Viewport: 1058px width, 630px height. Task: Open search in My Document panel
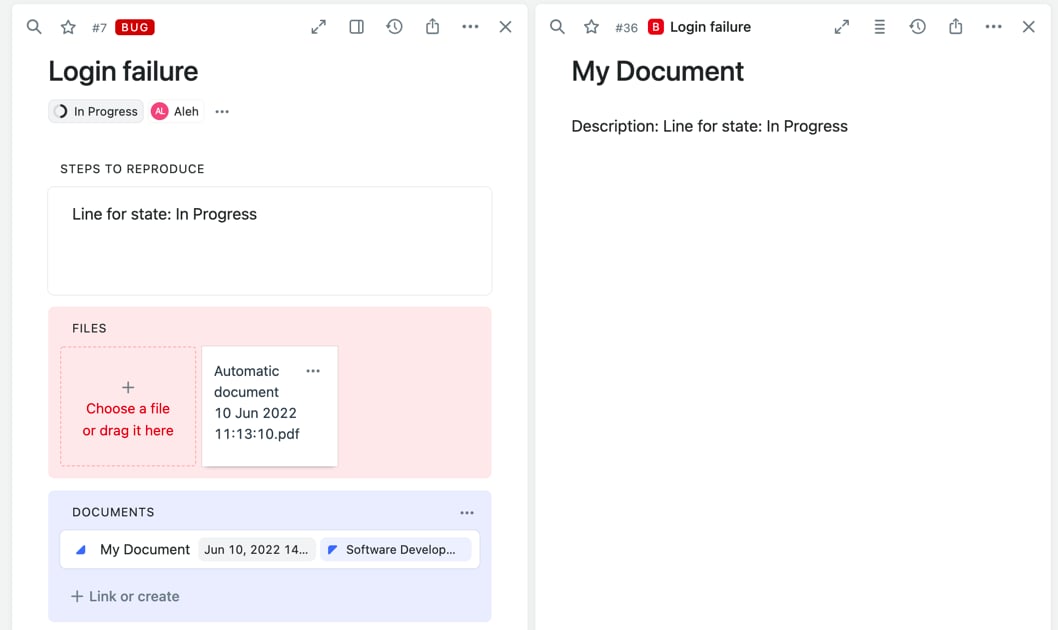point(557,27)
